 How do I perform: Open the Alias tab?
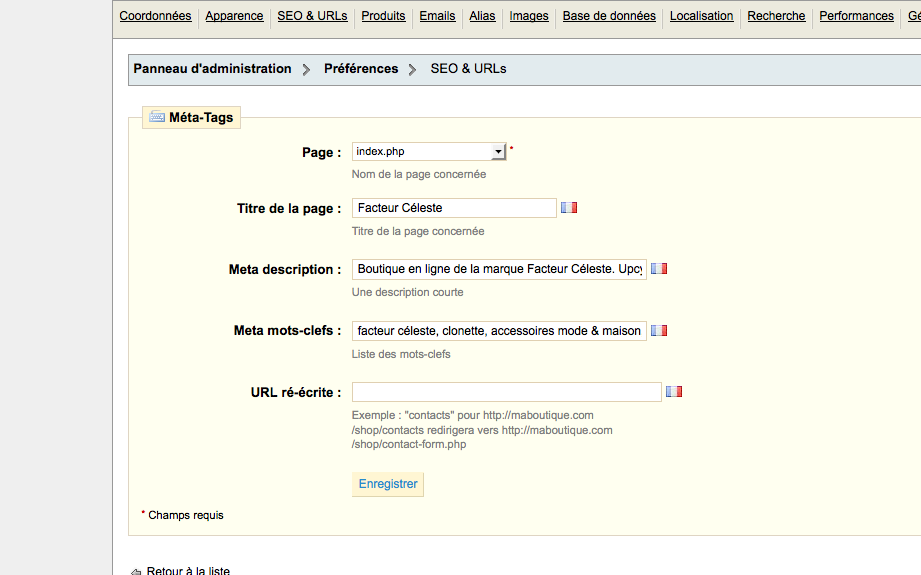[x=482, y=16]
